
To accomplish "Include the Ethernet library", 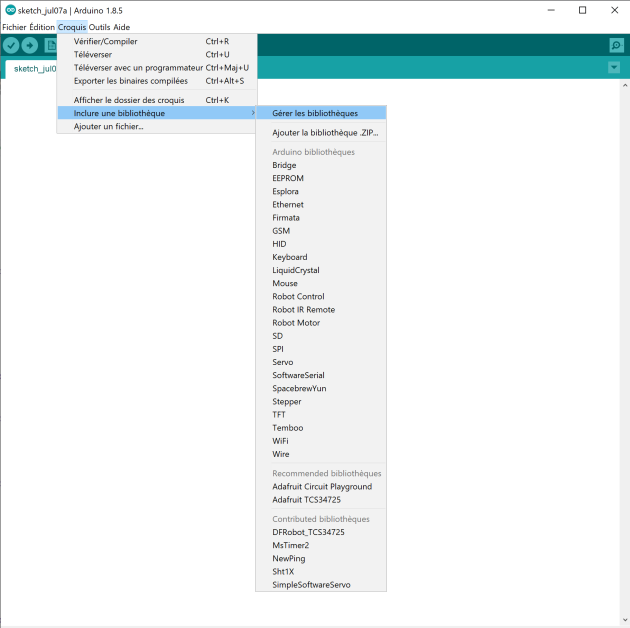I will click(x=321, y=205).
